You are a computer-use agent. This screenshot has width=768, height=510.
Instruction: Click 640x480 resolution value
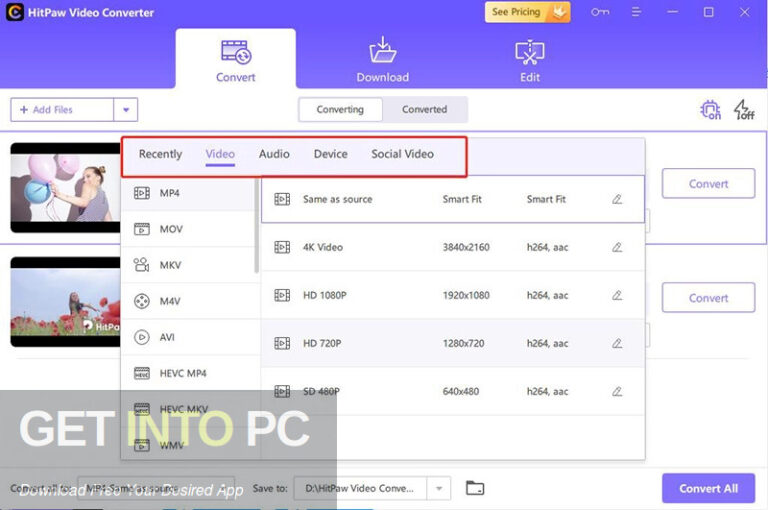pos(460,391)
